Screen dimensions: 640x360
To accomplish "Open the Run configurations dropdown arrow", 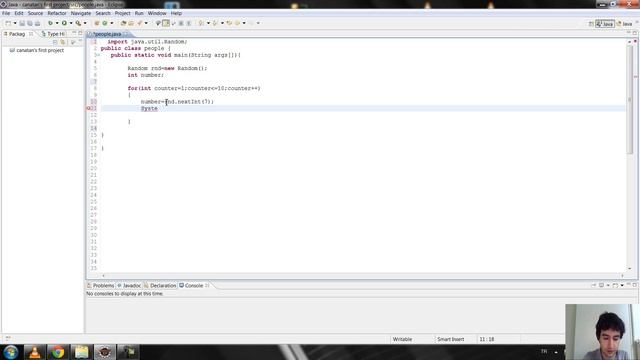I will pos(71,23).
